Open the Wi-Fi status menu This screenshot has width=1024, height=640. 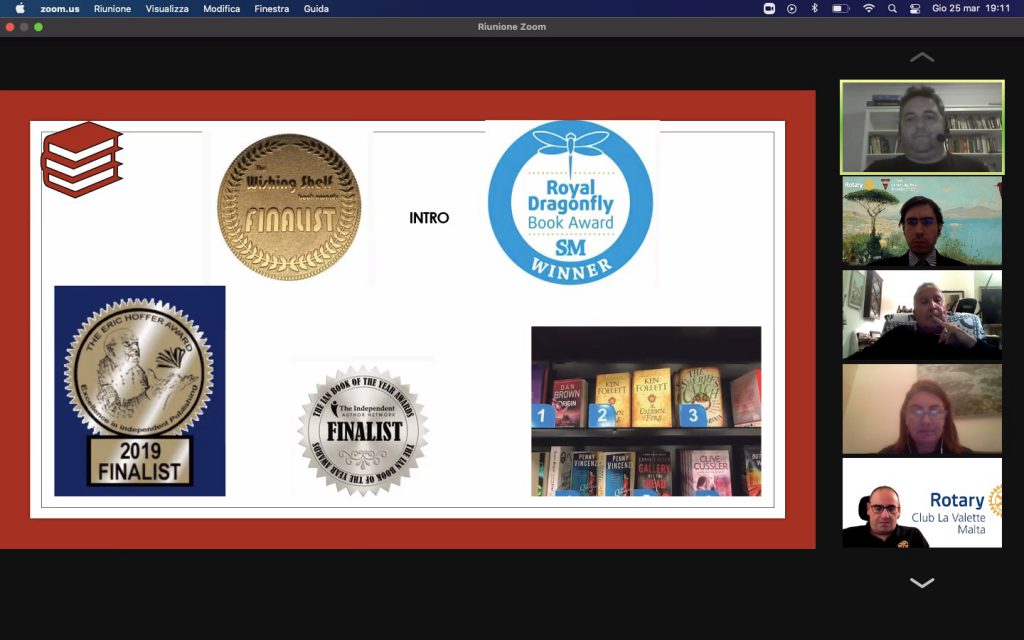[x=869, y=8]
